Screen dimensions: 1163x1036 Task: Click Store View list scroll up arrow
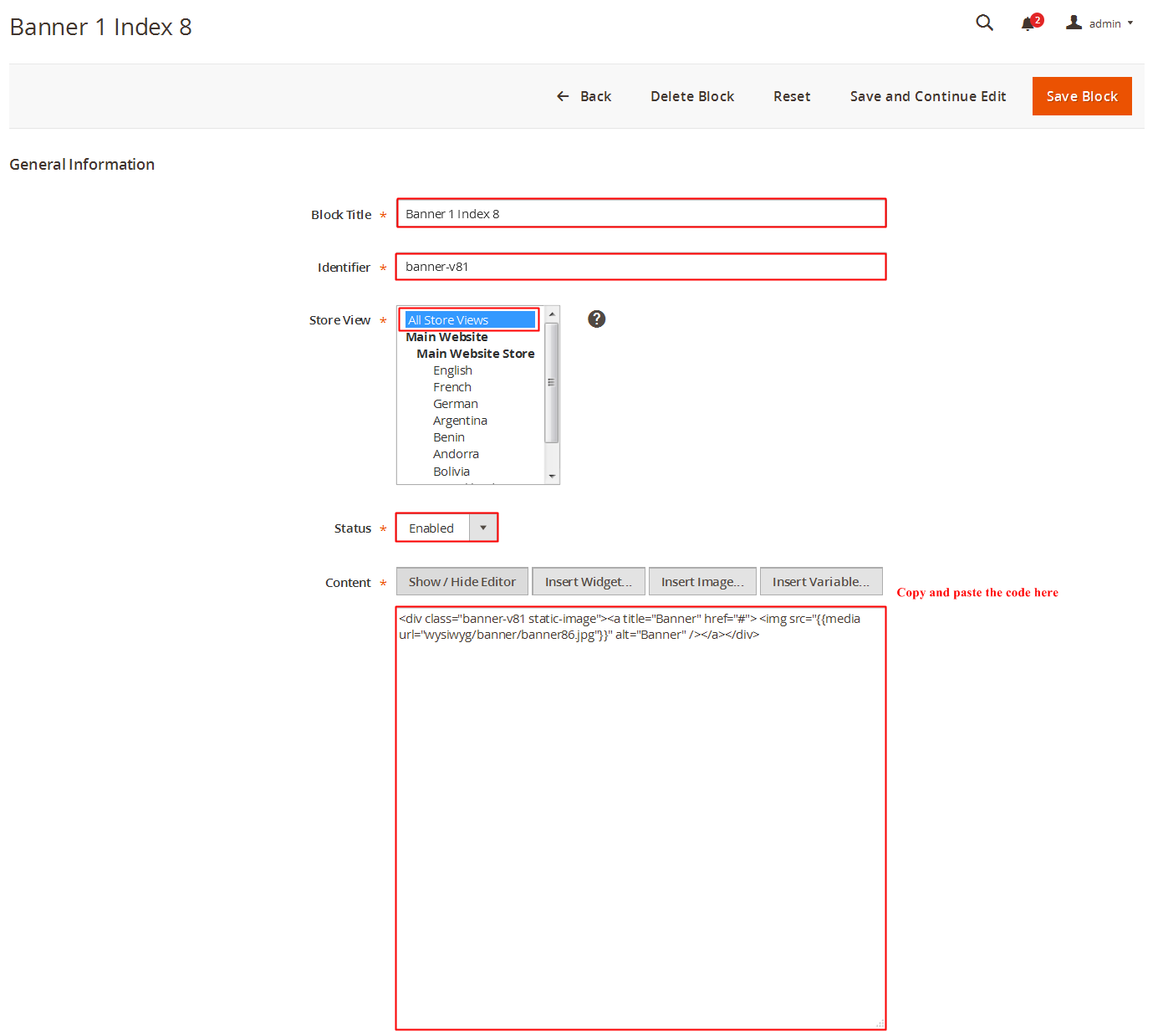pyautogui.click(x=552, y=314)
